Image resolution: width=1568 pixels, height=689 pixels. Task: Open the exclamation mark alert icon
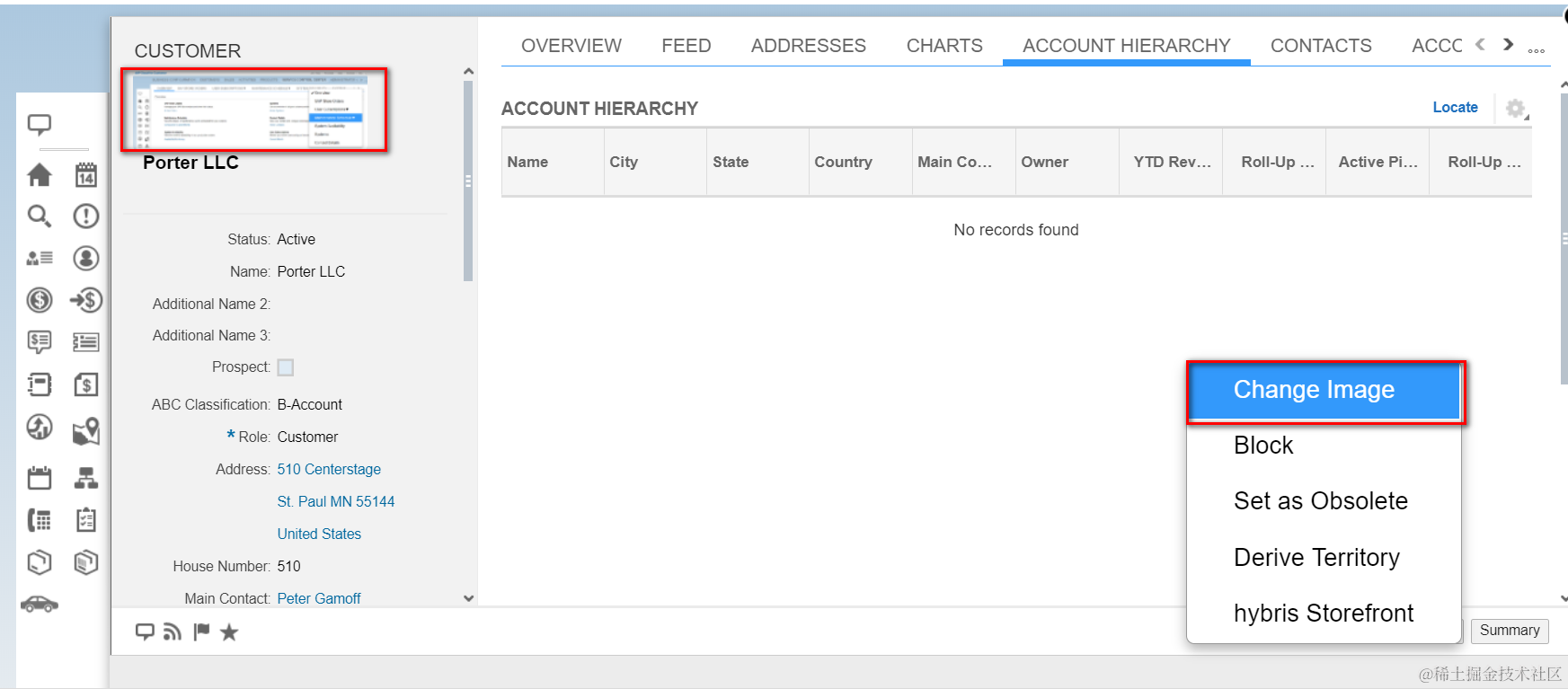86,216
